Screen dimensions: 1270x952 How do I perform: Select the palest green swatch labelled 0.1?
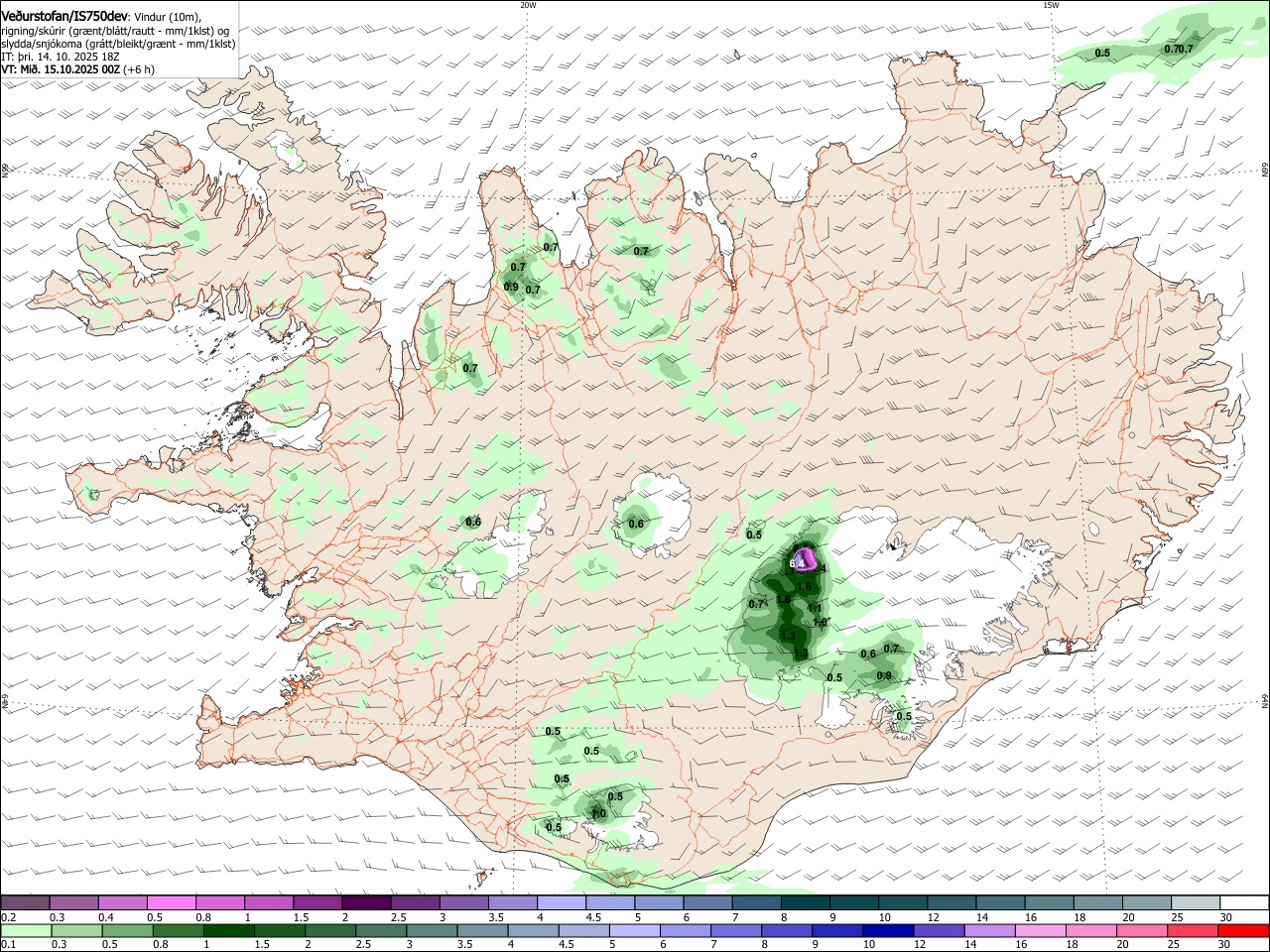coord(25,931)
